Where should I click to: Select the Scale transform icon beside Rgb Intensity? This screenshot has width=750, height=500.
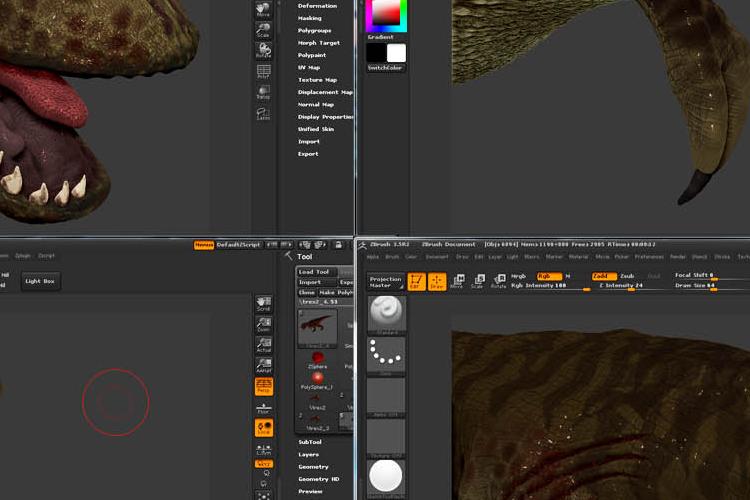tap(477, 281)
